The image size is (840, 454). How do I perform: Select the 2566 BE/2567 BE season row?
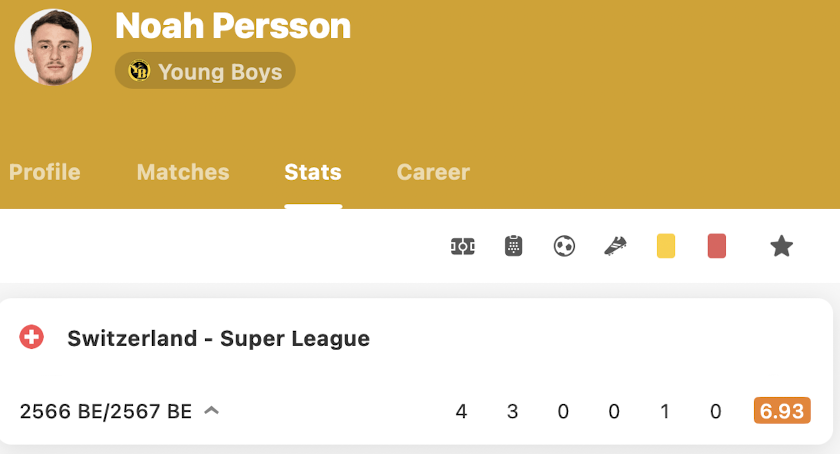(x=415, y=411)
